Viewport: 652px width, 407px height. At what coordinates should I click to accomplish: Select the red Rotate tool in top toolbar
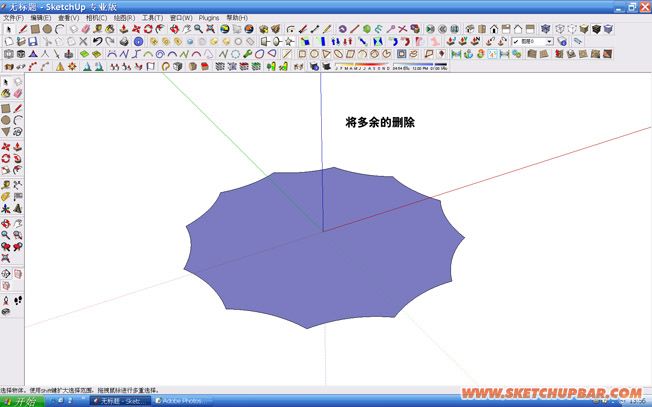148,29
